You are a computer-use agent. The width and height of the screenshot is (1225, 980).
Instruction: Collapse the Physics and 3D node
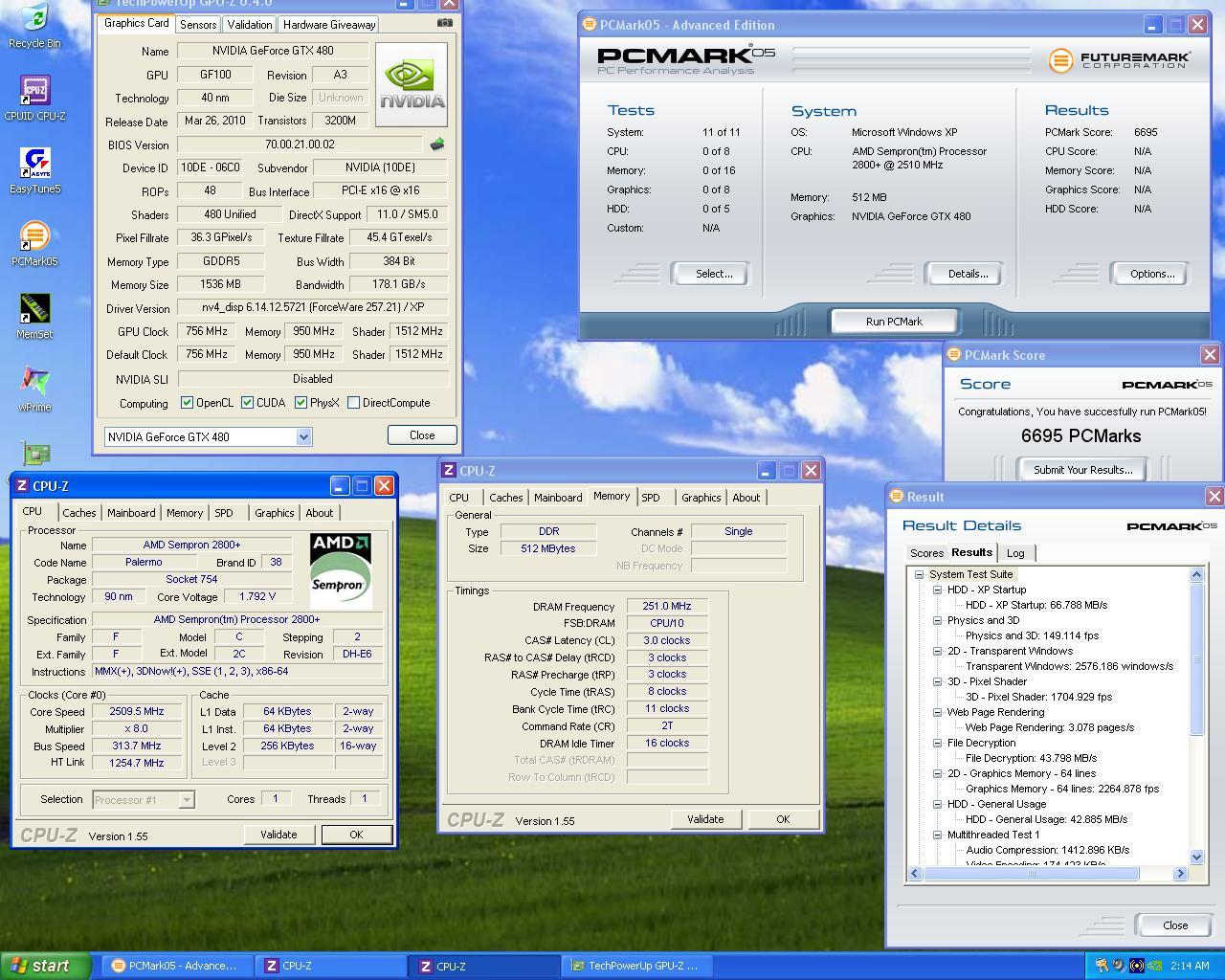click(937, 621)
